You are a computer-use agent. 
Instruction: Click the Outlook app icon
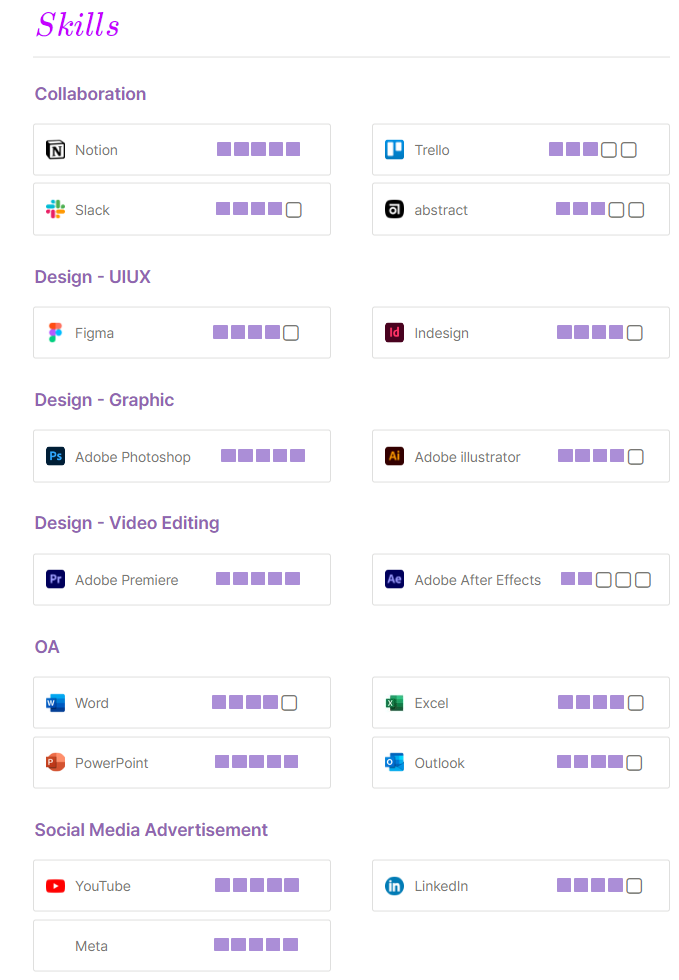(395, 762)
